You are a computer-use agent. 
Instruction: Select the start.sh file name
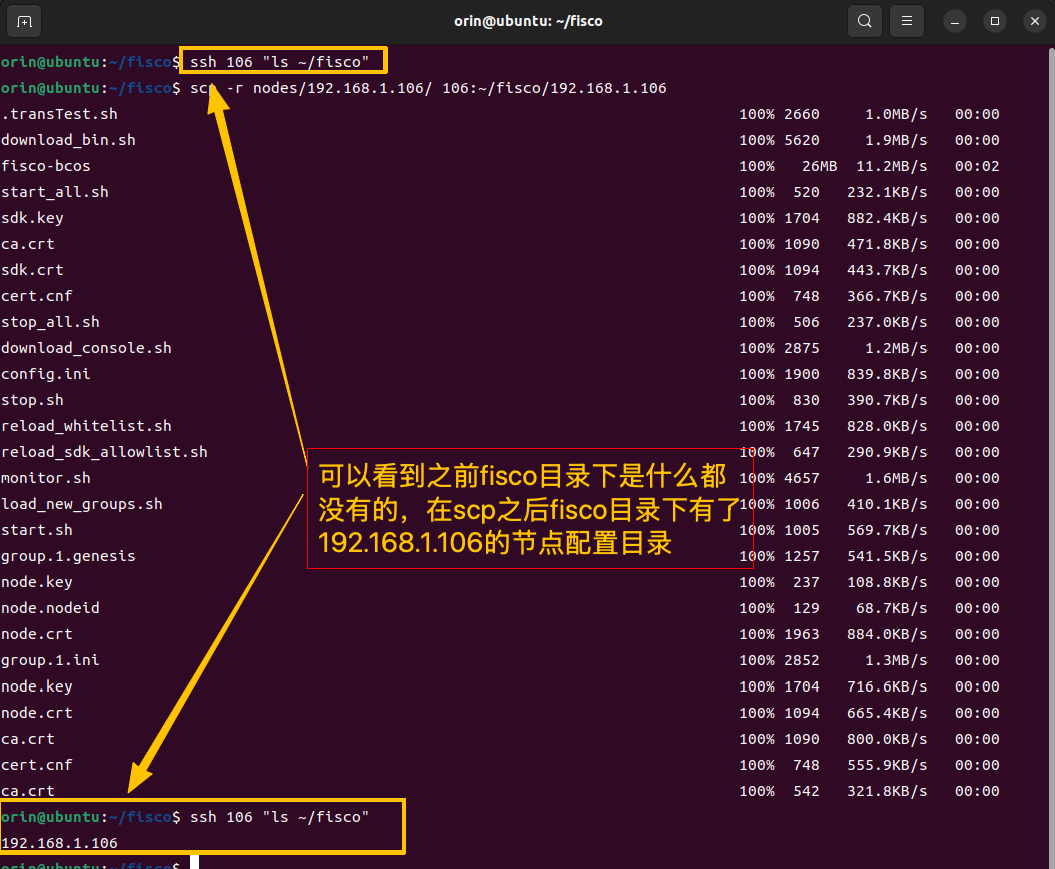(36, 531)
